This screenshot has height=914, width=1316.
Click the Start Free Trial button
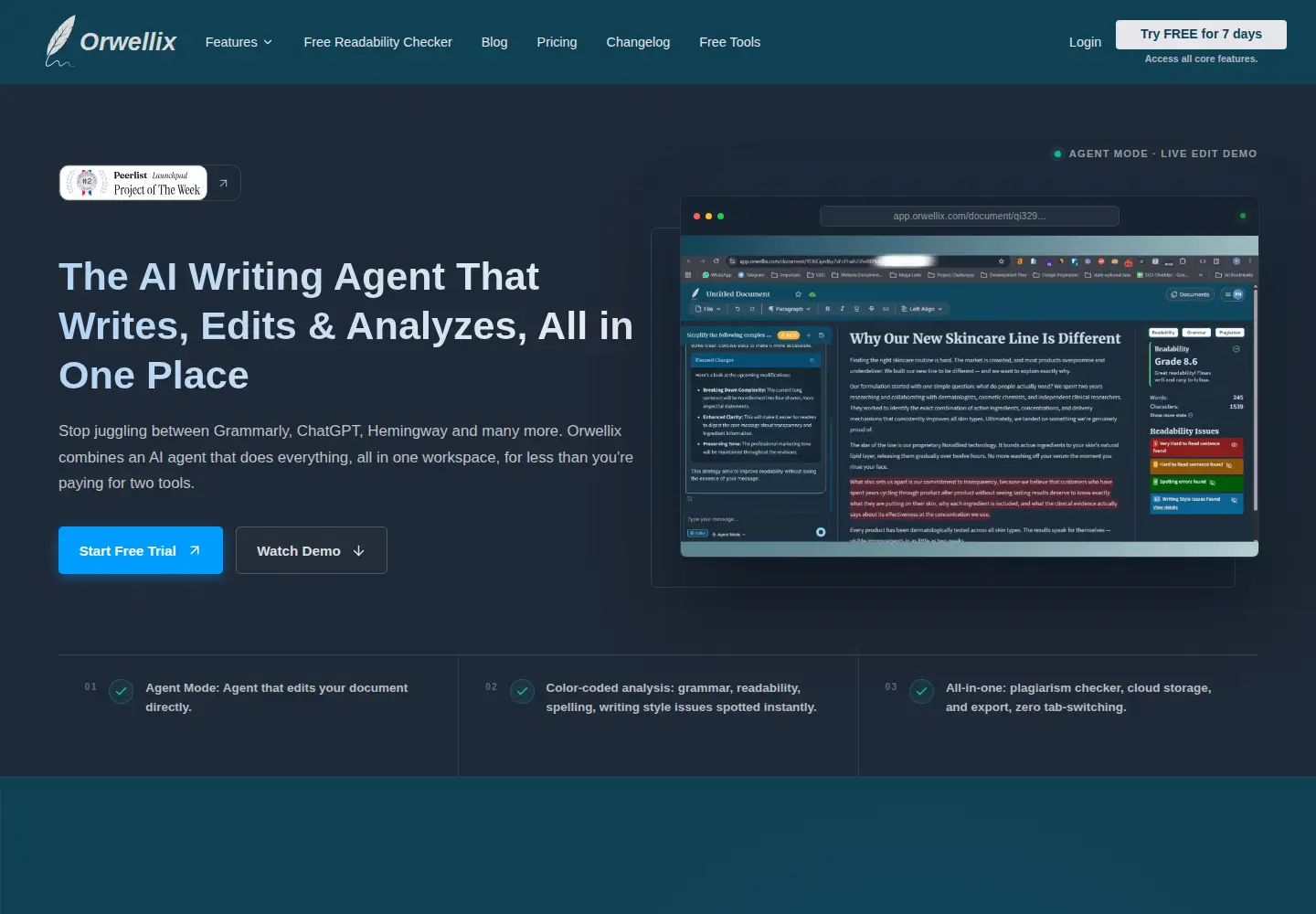(x=141, y=550)
